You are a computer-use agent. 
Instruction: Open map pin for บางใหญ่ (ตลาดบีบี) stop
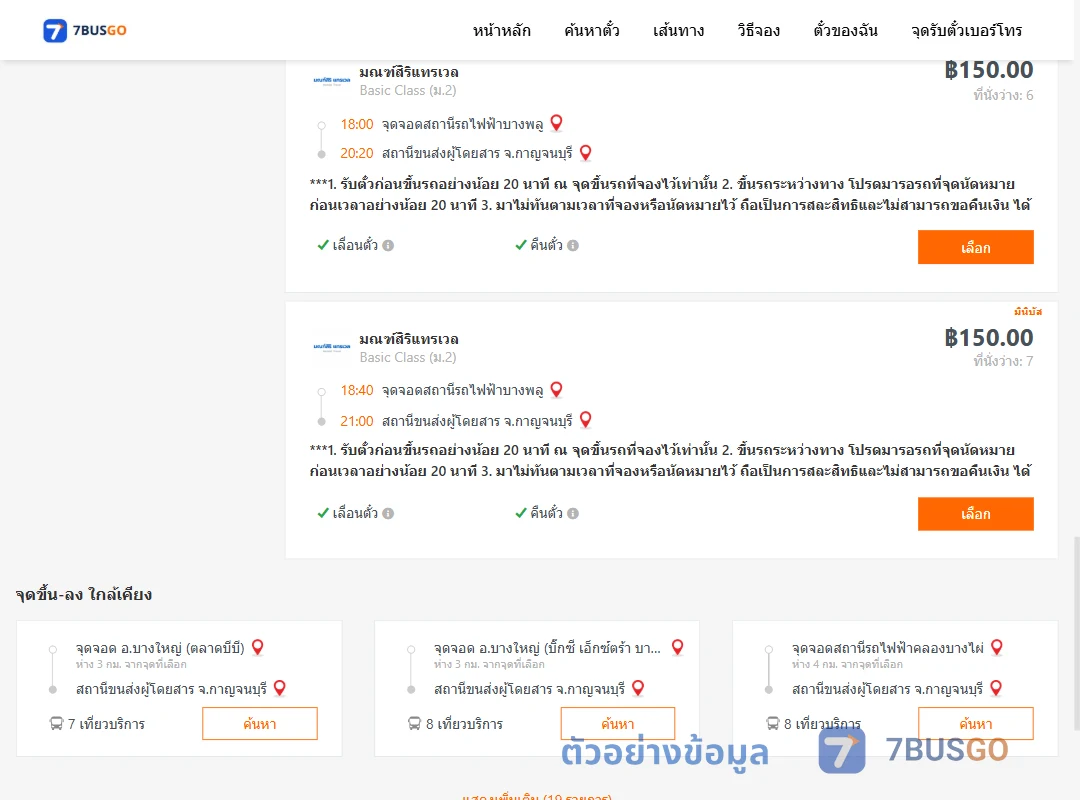pos(258,647)
